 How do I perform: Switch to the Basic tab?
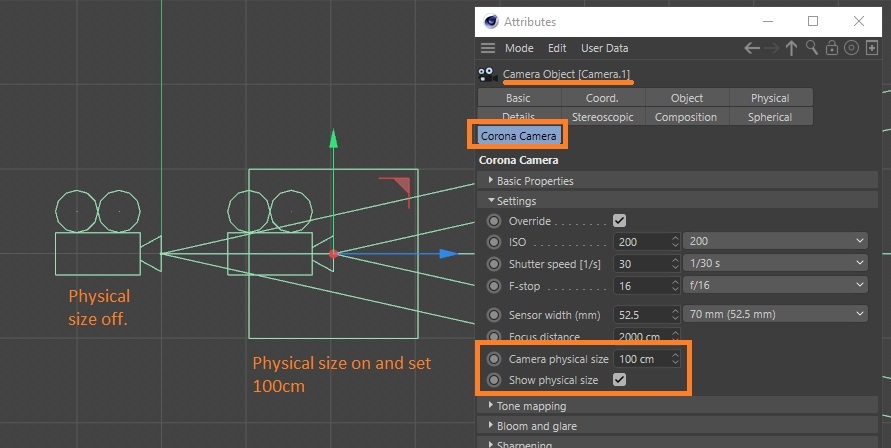[519, 98]
